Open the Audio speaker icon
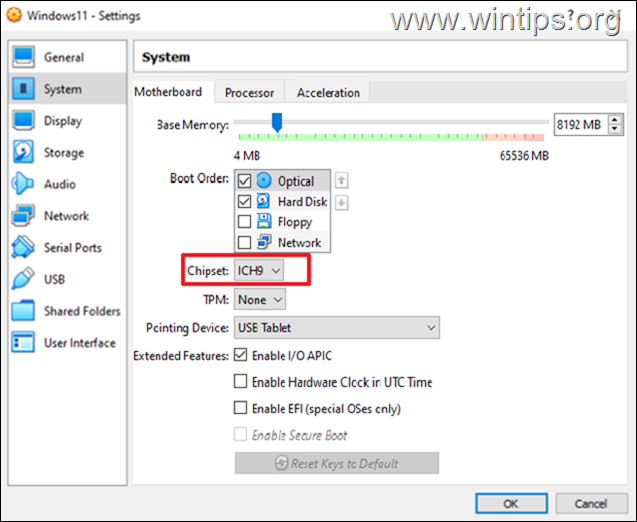Screen dimensions: 637x522 coord(22,184)
